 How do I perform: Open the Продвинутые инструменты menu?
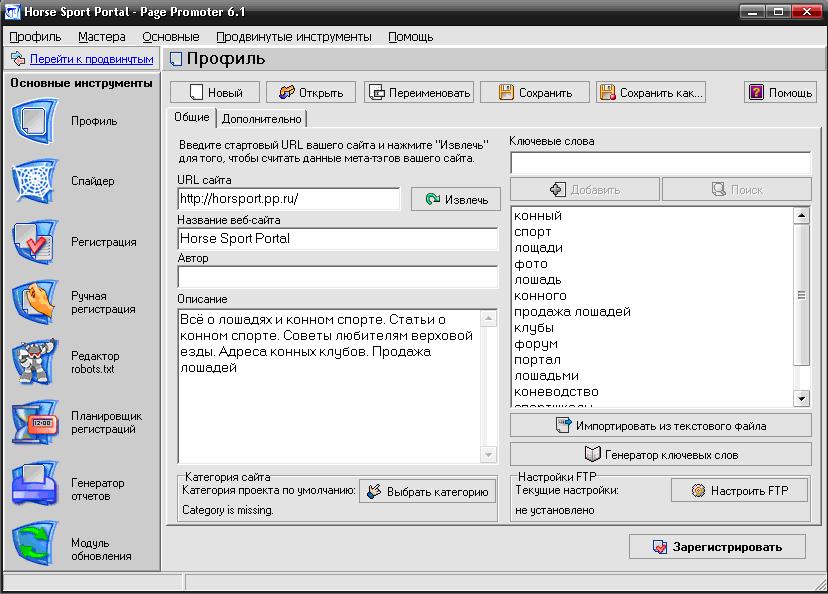pos(293,37)
